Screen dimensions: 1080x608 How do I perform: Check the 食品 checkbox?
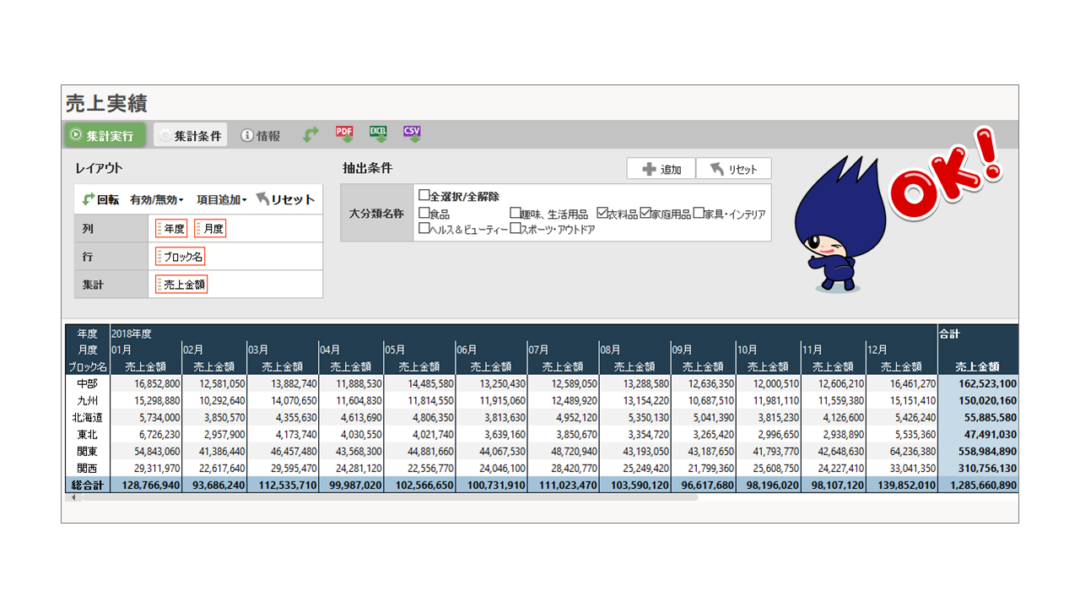pyautogui.click(x=424, y=213)
